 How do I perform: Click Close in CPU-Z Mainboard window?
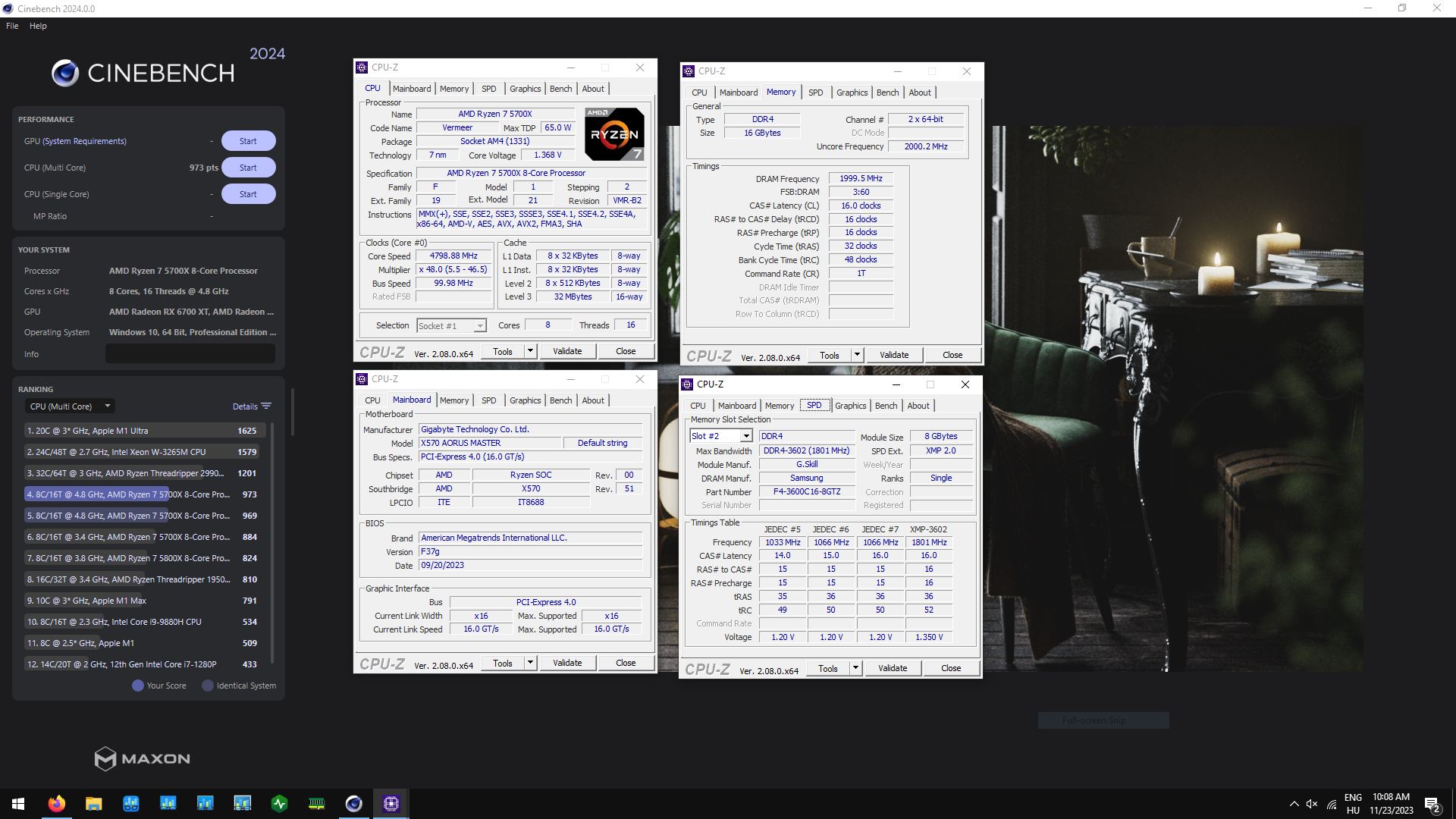626,663
